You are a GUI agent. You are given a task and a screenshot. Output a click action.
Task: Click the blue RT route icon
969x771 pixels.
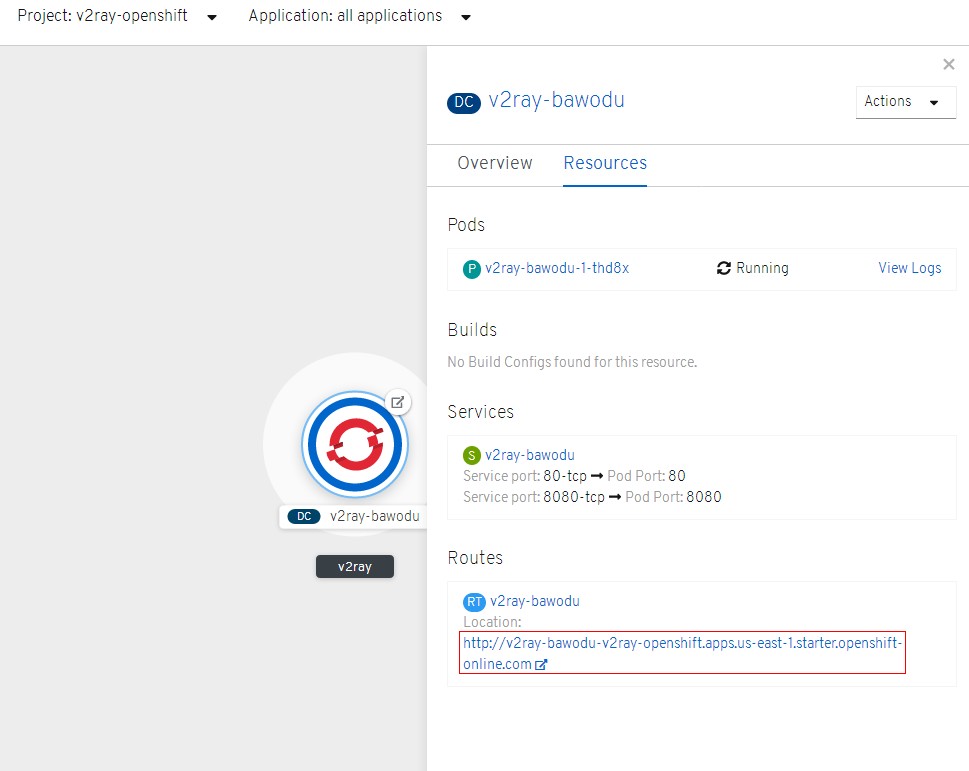coord(474,602)
